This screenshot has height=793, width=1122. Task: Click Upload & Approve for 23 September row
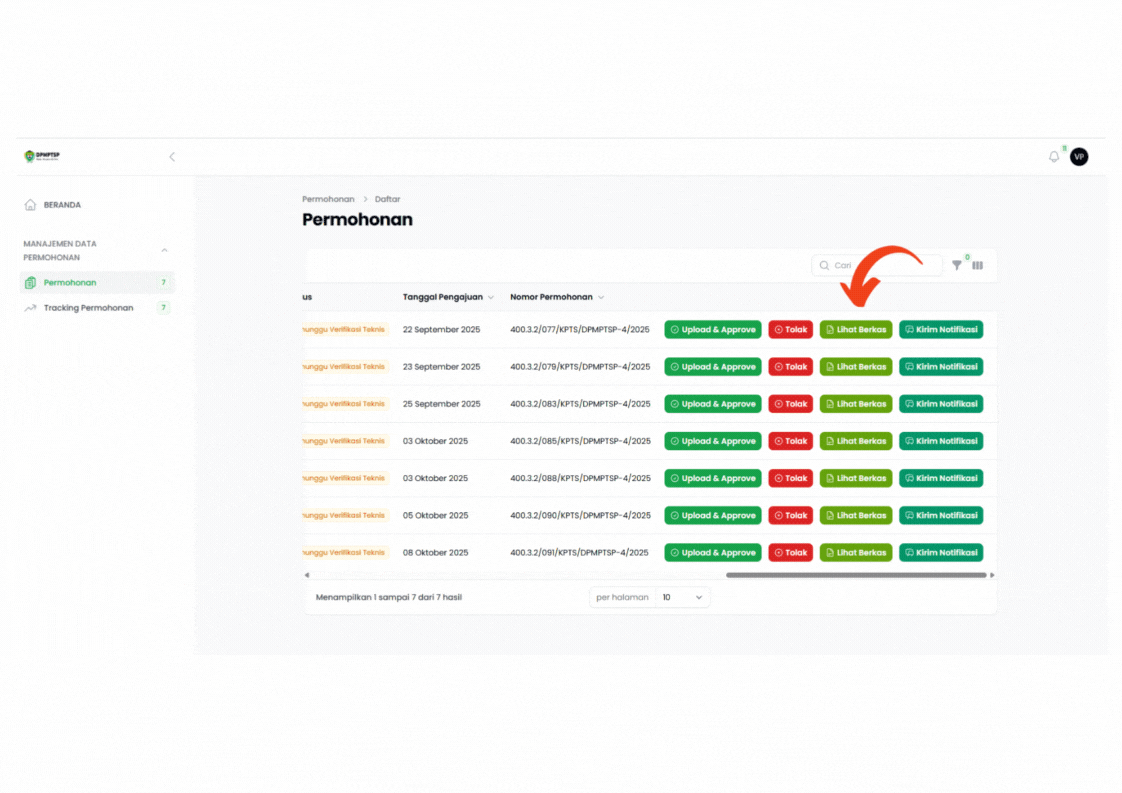click(x=712, y=367)
